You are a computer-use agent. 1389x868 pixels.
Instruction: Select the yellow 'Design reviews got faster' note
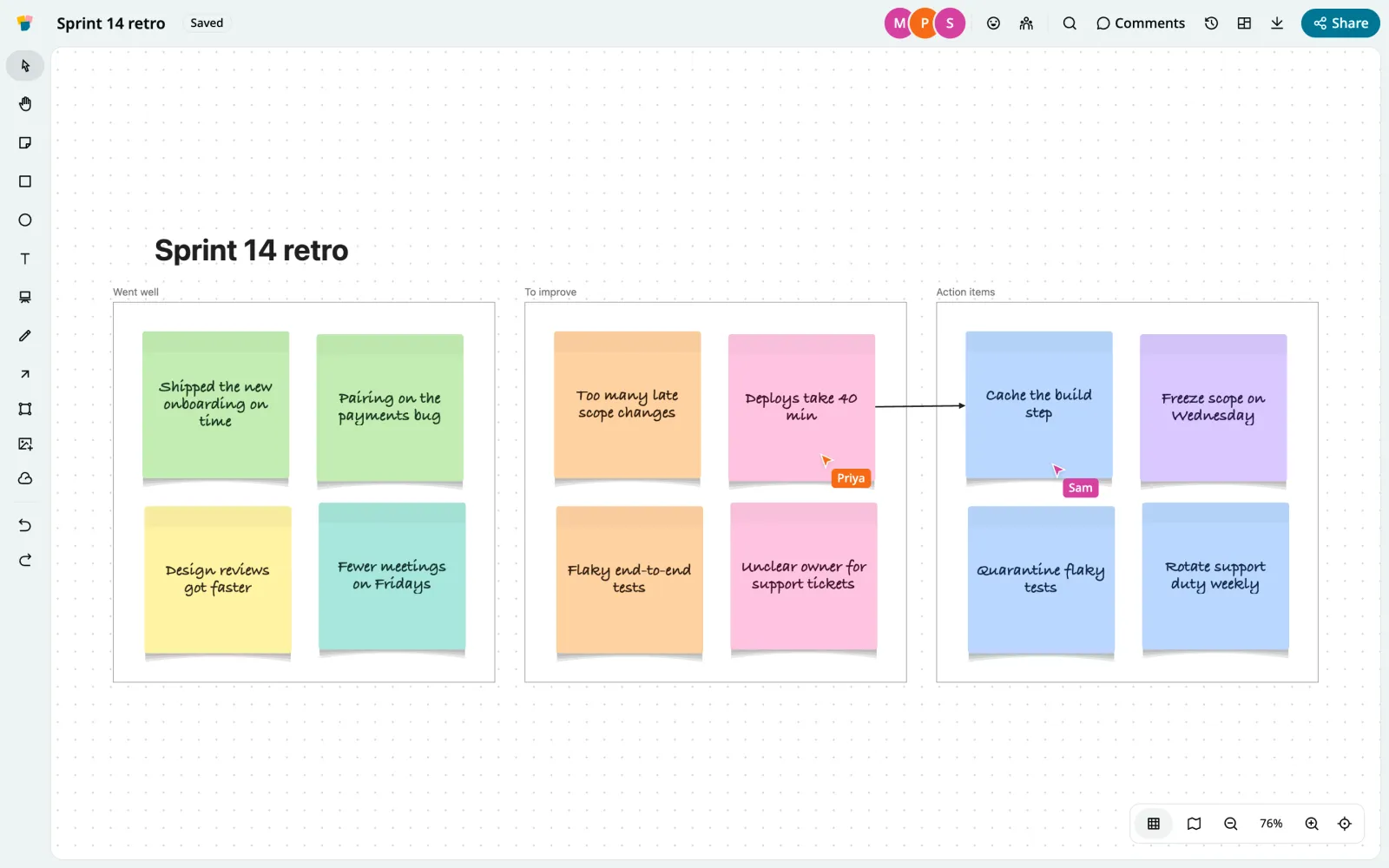click(x=218, y=580)
